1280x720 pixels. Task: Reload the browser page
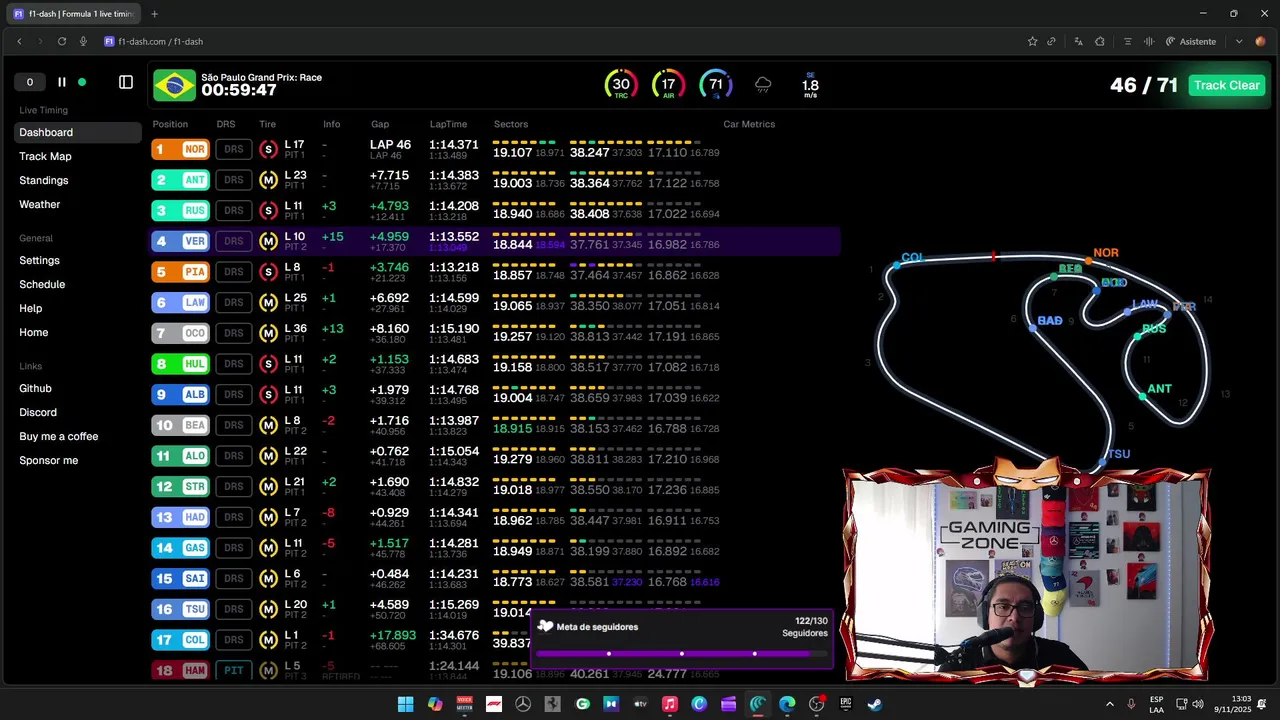coord(62,41)
